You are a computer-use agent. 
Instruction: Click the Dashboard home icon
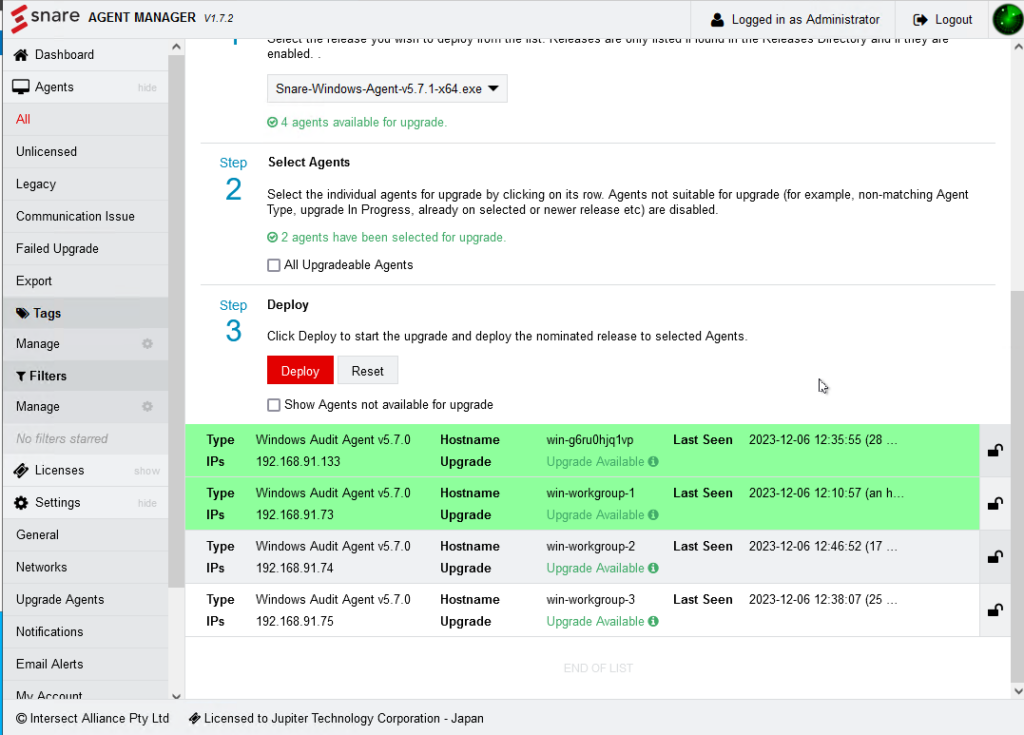click(x=21, y=55)
